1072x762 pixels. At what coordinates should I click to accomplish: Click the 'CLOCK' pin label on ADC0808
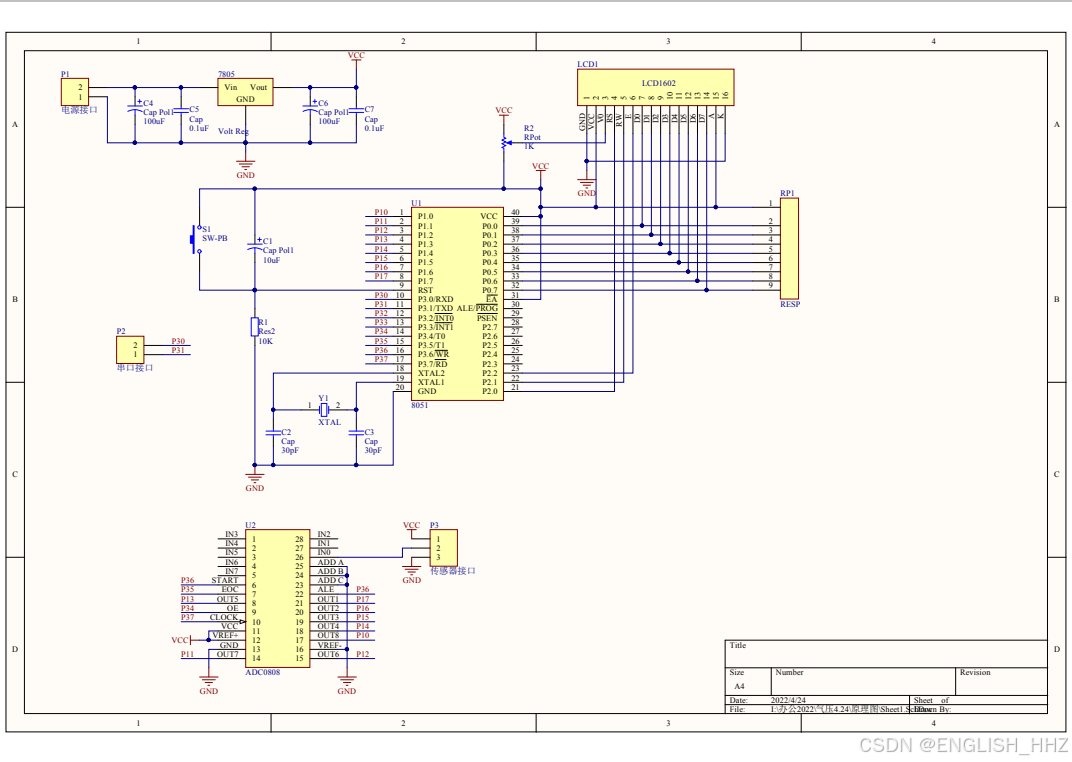tap(224, 617)
